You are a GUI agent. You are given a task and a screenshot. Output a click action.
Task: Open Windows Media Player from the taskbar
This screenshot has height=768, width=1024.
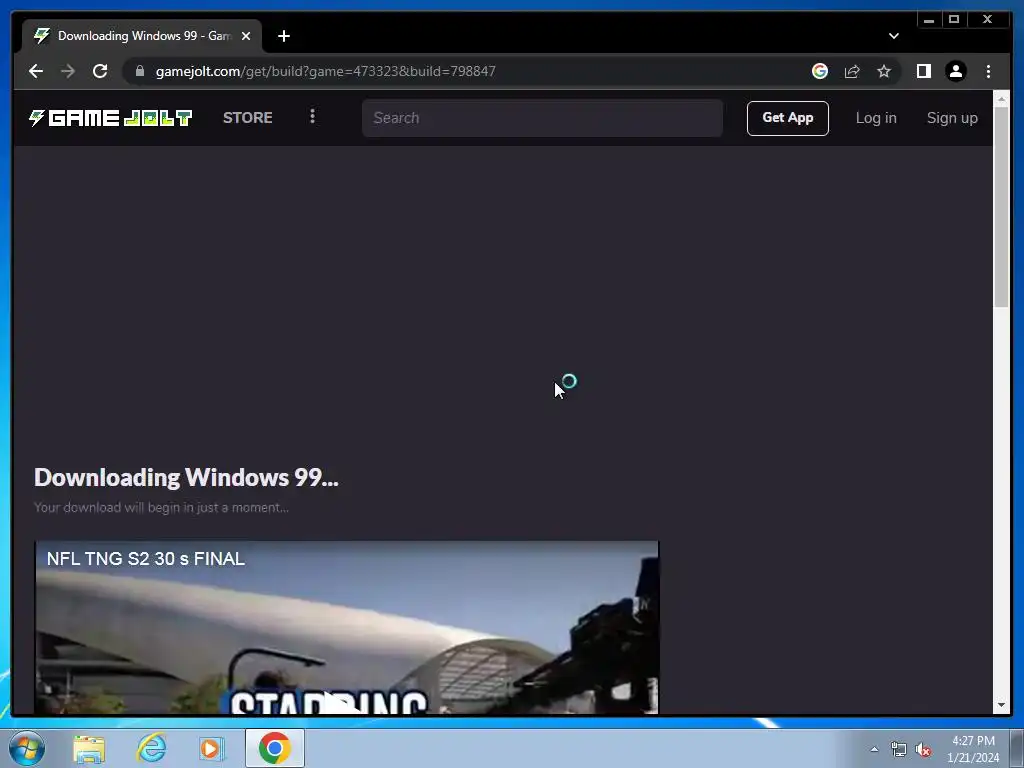point(212,748)
